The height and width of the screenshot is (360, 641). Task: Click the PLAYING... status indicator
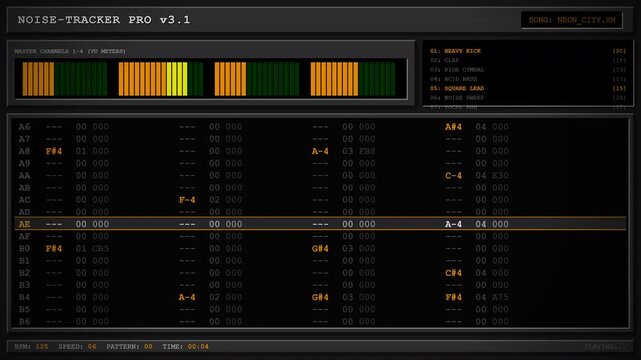605,347
